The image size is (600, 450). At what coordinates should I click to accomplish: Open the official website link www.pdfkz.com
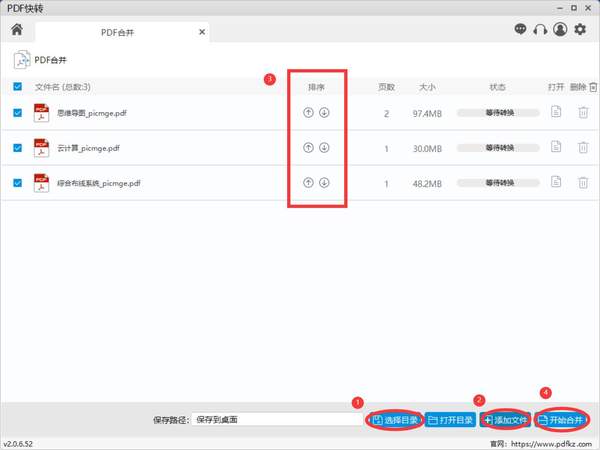[x=551, y=444]
